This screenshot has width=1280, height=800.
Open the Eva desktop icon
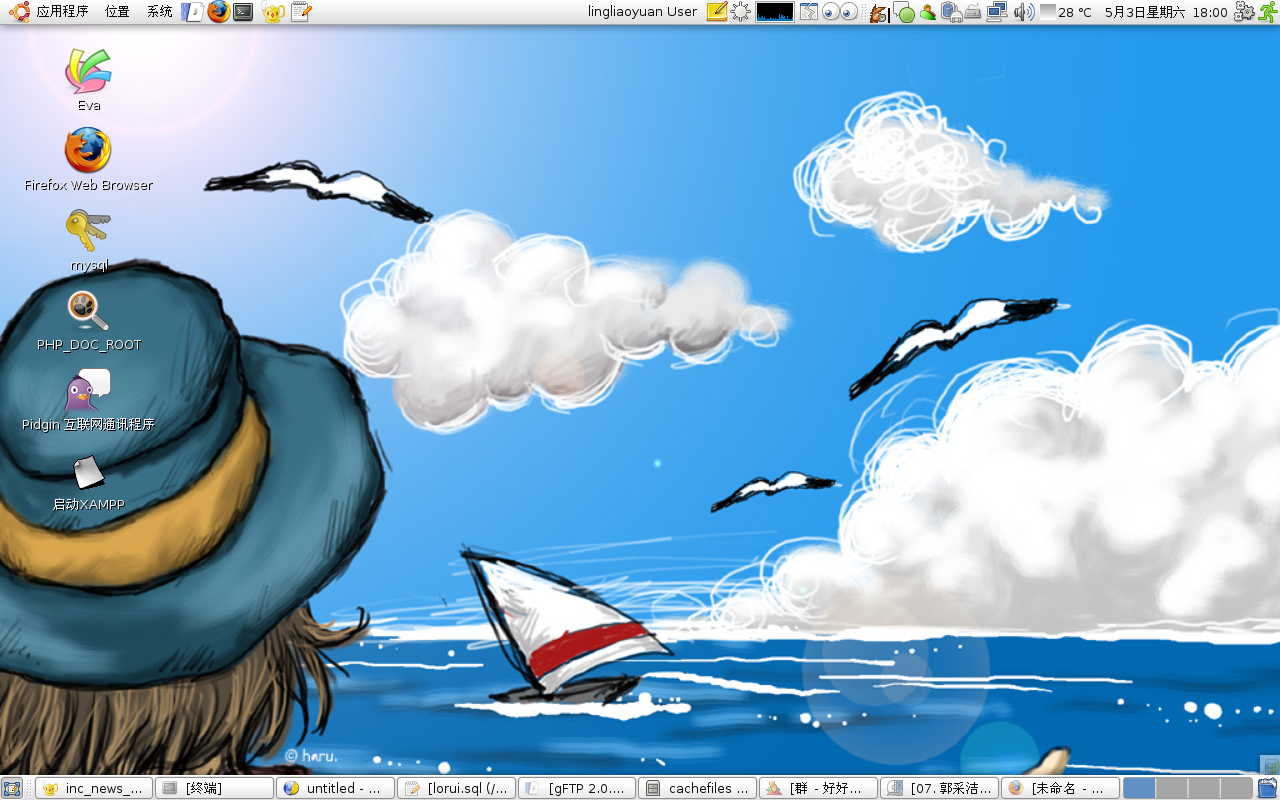point(88,79)
